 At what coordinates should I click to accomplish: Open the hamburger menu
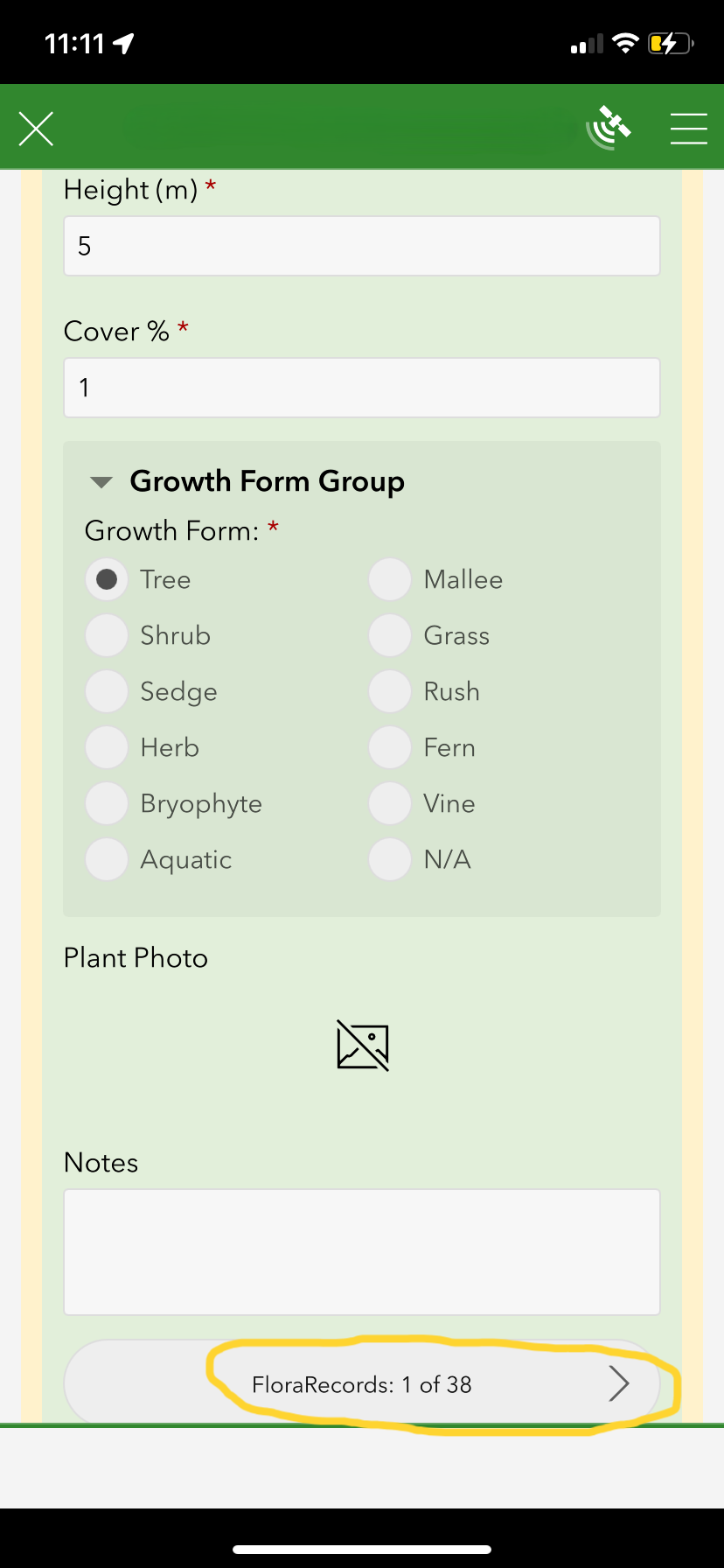(688, 128)
